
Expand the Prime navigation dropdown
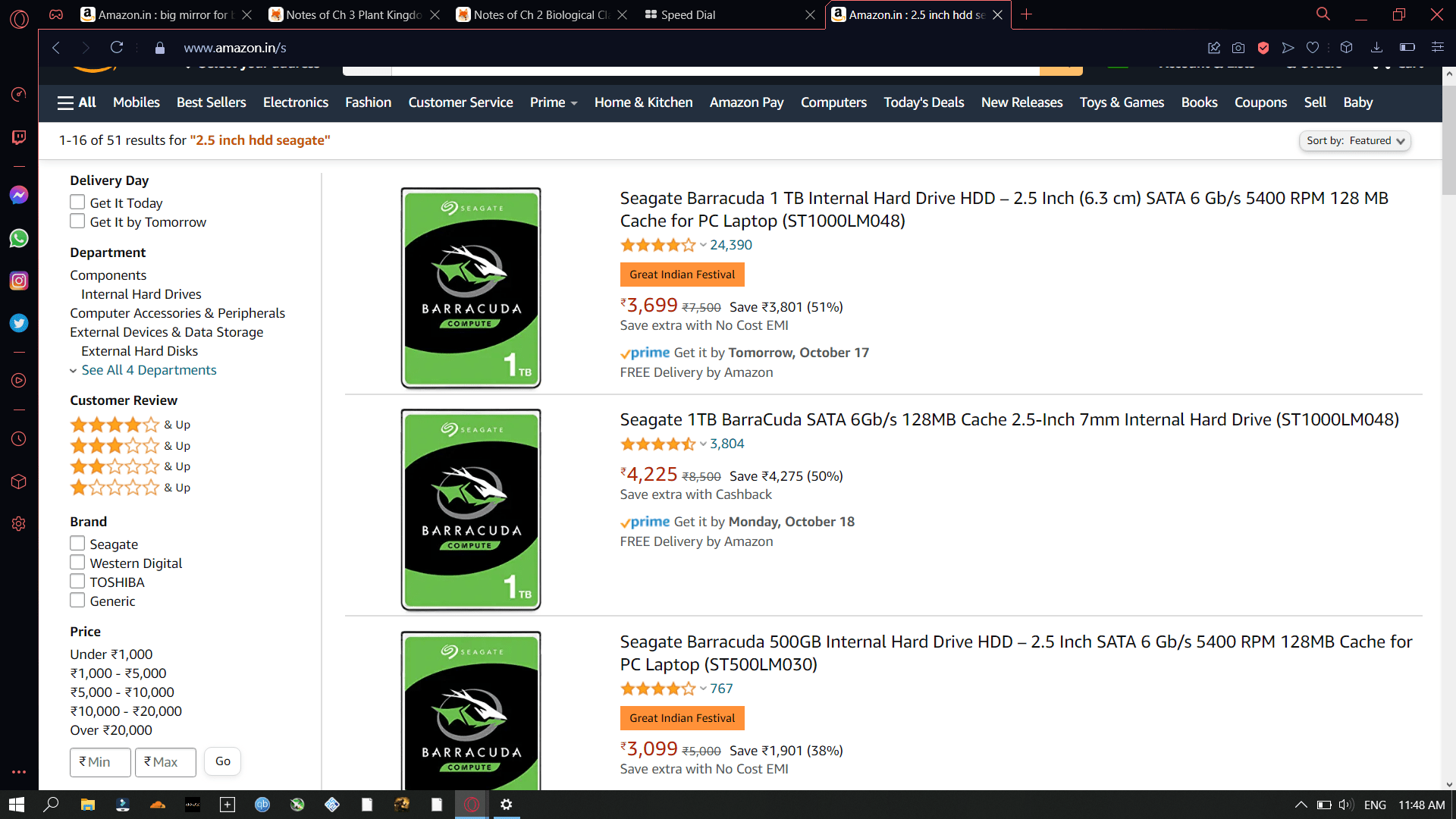click(553, 102)
